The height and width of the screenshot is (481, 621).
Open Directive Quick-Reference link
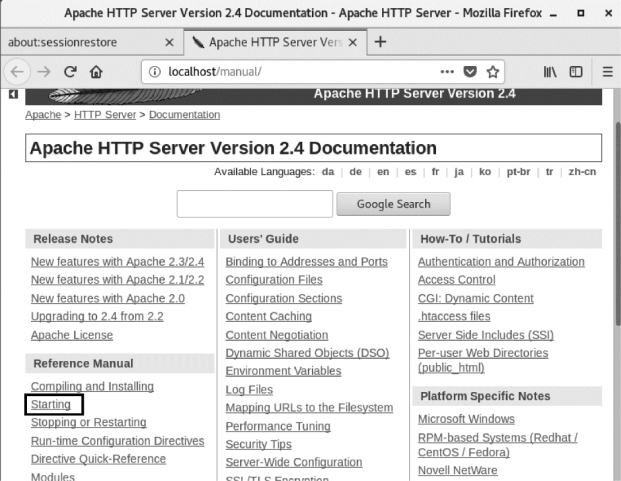tap(98, 459)
